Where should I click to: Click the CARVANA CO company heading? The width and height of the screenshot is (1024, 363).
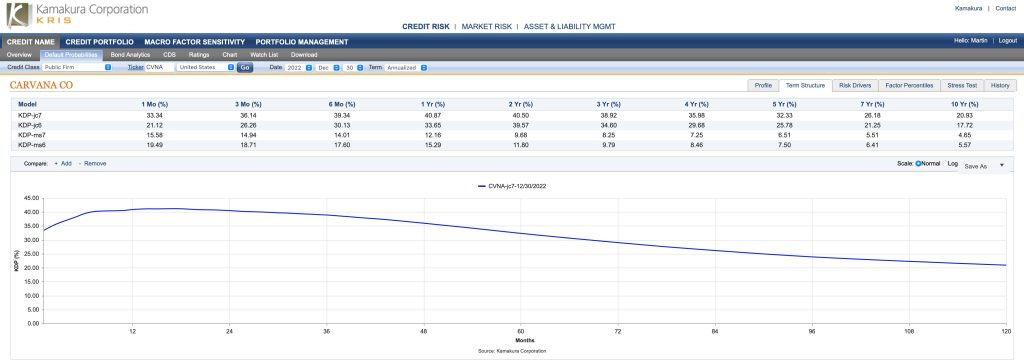tap(42, 86)
